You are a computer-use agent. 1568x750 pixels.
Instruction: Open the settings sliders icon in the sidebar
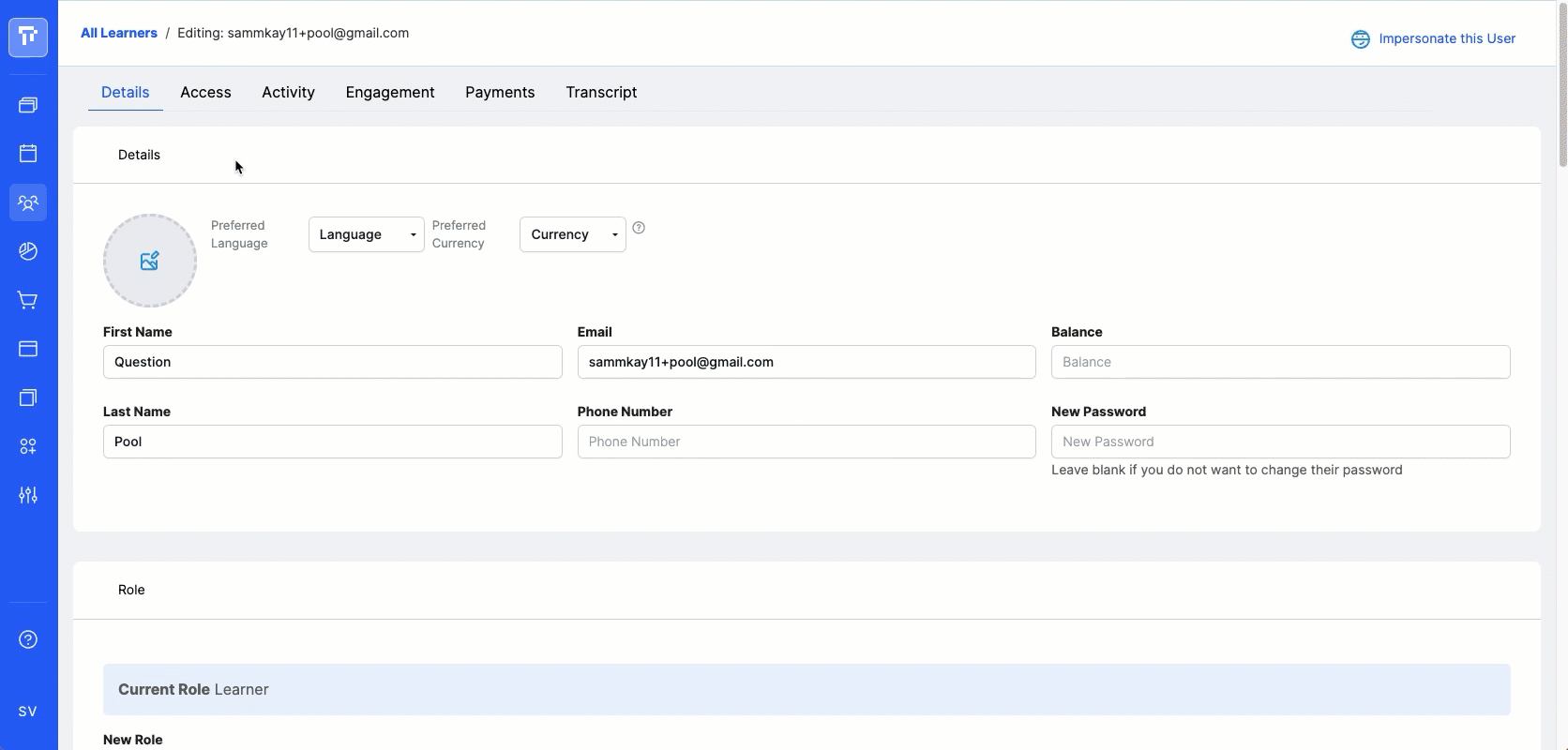[x=28, y=495]
